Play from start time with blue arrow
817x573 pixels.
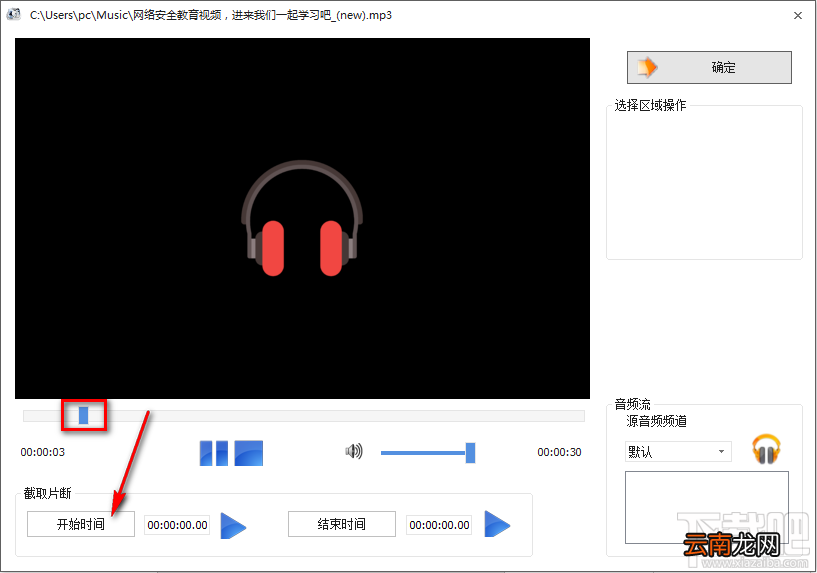(233, 525)
